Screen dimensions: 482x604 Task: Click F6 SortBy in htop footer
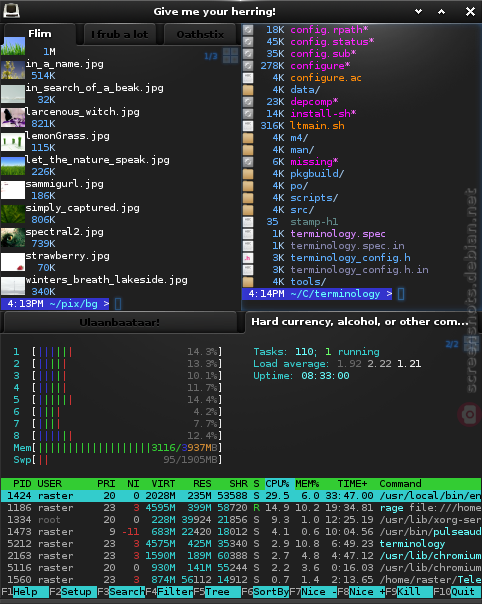coord(265,592)
